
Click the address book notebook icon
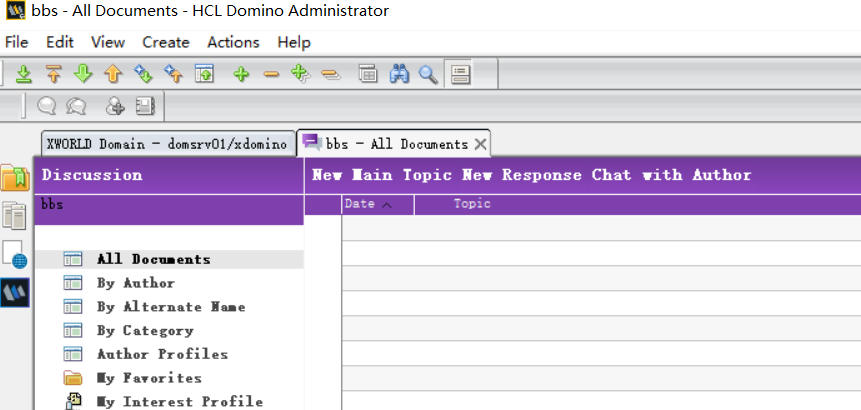[145, 105]
